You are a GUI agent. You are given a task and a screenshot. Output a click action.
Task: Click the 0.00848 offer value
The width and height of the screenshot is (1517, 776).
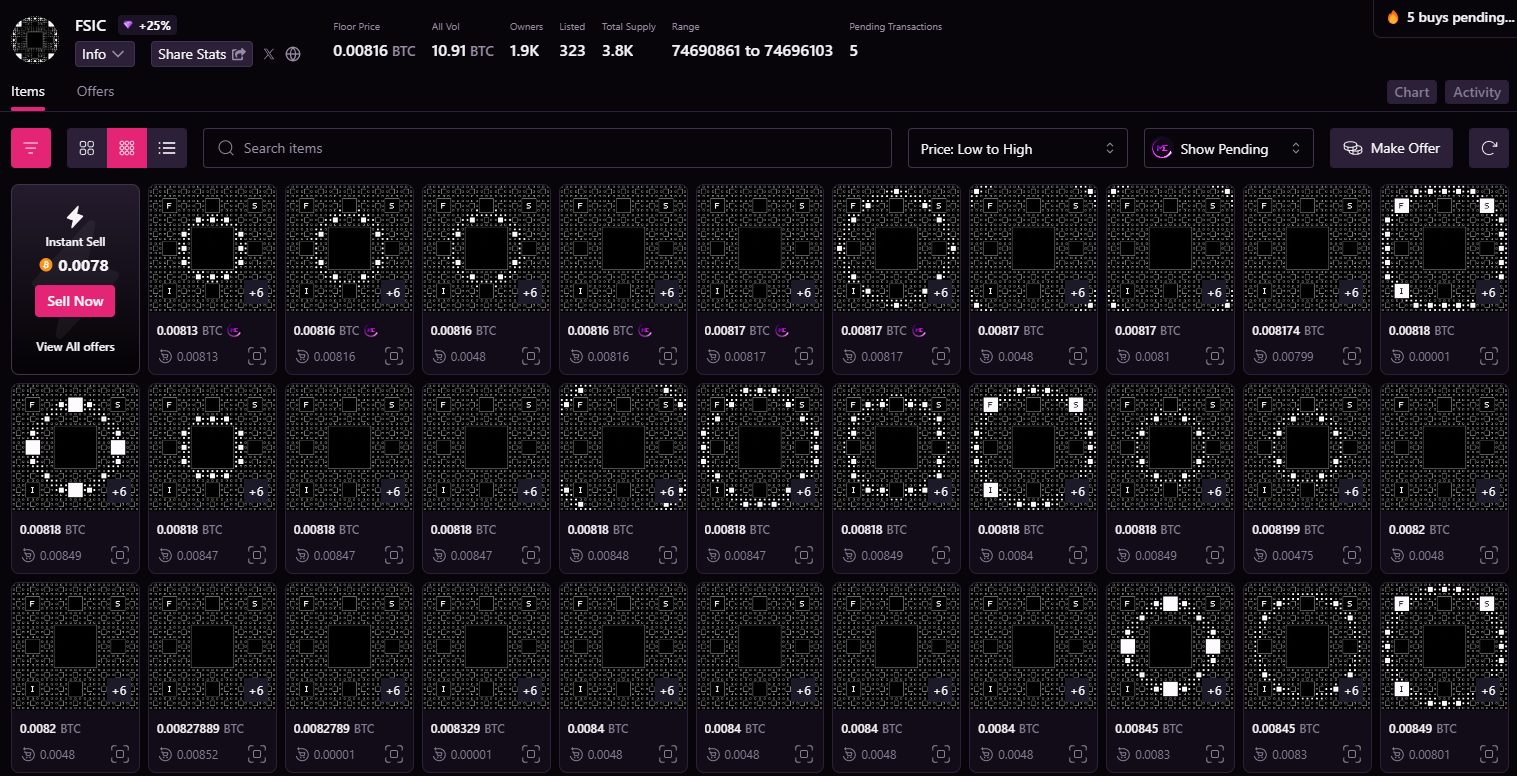(x=607, y=555)
